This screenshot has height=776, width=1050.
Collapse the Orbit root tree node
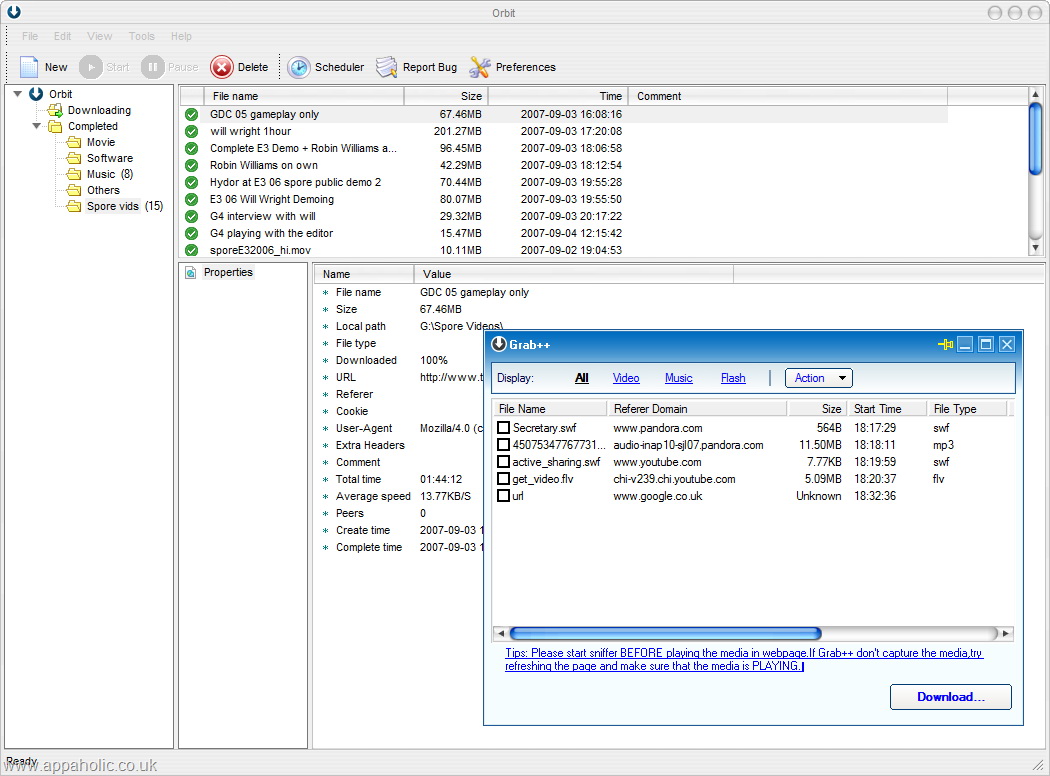(17, 94)
